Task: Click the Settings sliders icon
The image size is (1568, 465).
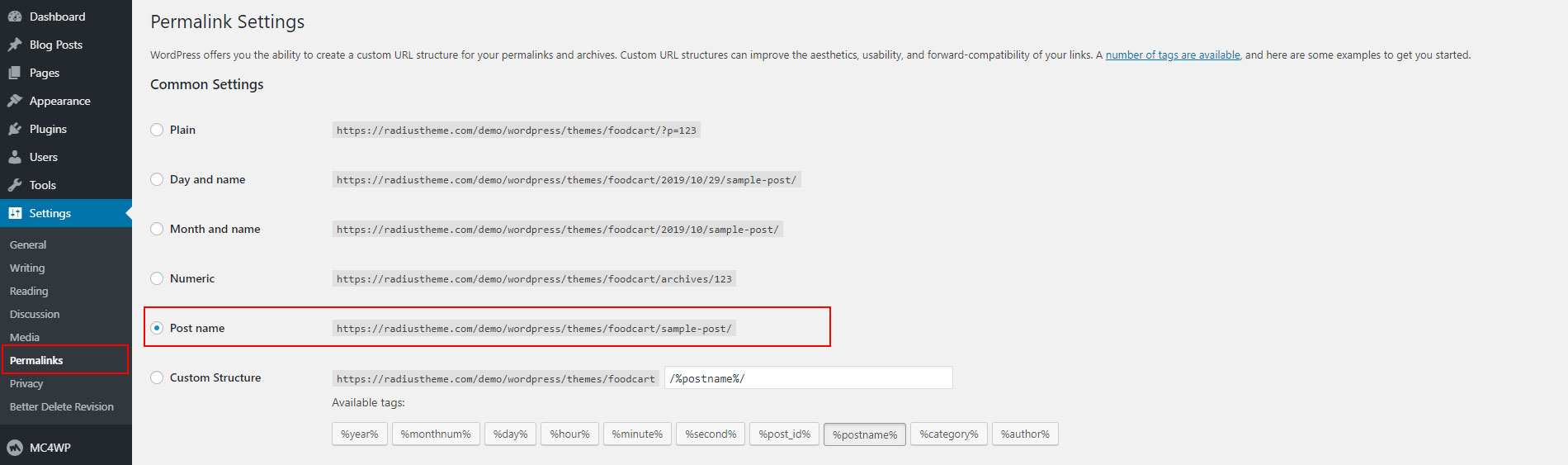Action: (x=15, y=213)
